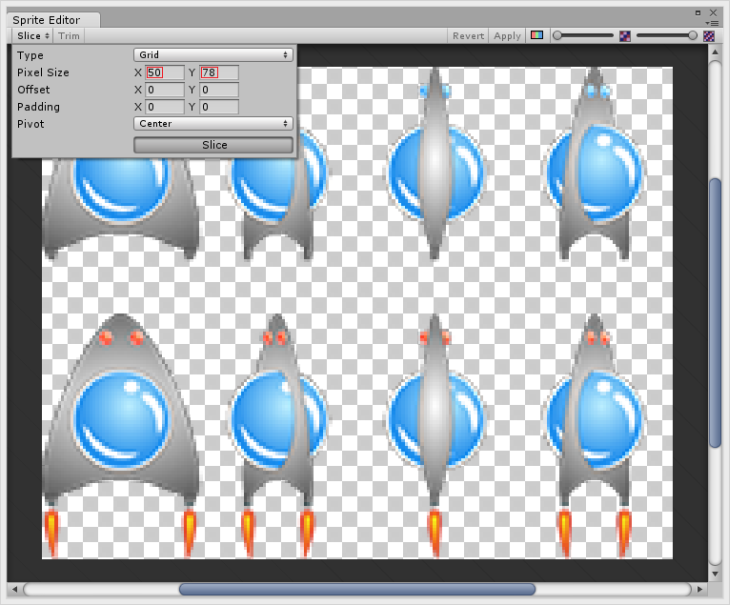Click the Revert button
Image resolution: width=730 pixels, height=605 pixels.
click(468, 36)
